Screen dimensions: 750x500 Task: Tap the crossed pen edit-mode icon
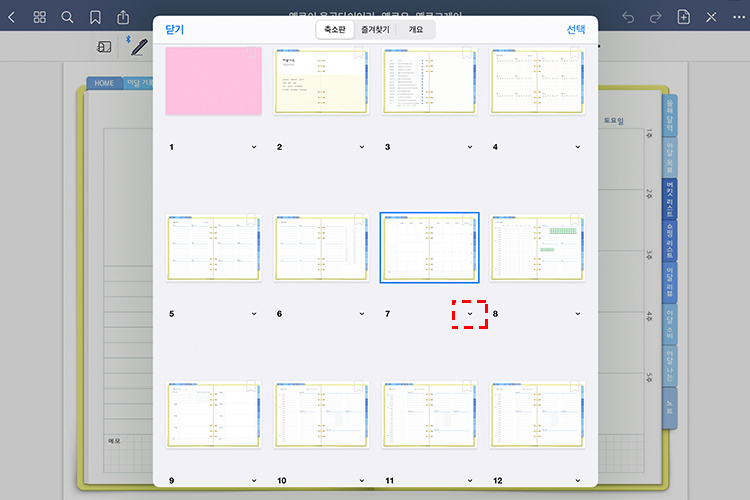tap(711, 18)
